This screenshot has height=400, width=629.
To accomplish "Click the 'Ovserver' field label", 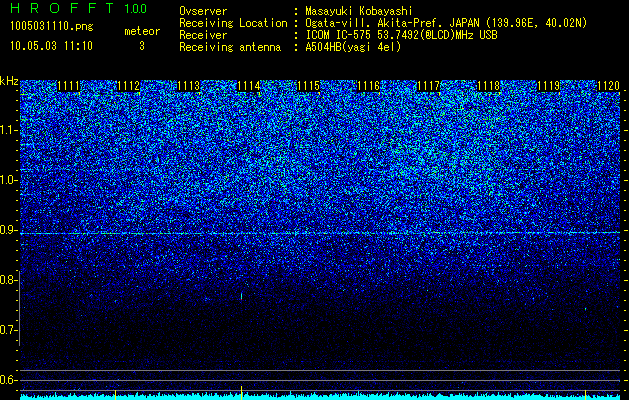I will point(203,11).
